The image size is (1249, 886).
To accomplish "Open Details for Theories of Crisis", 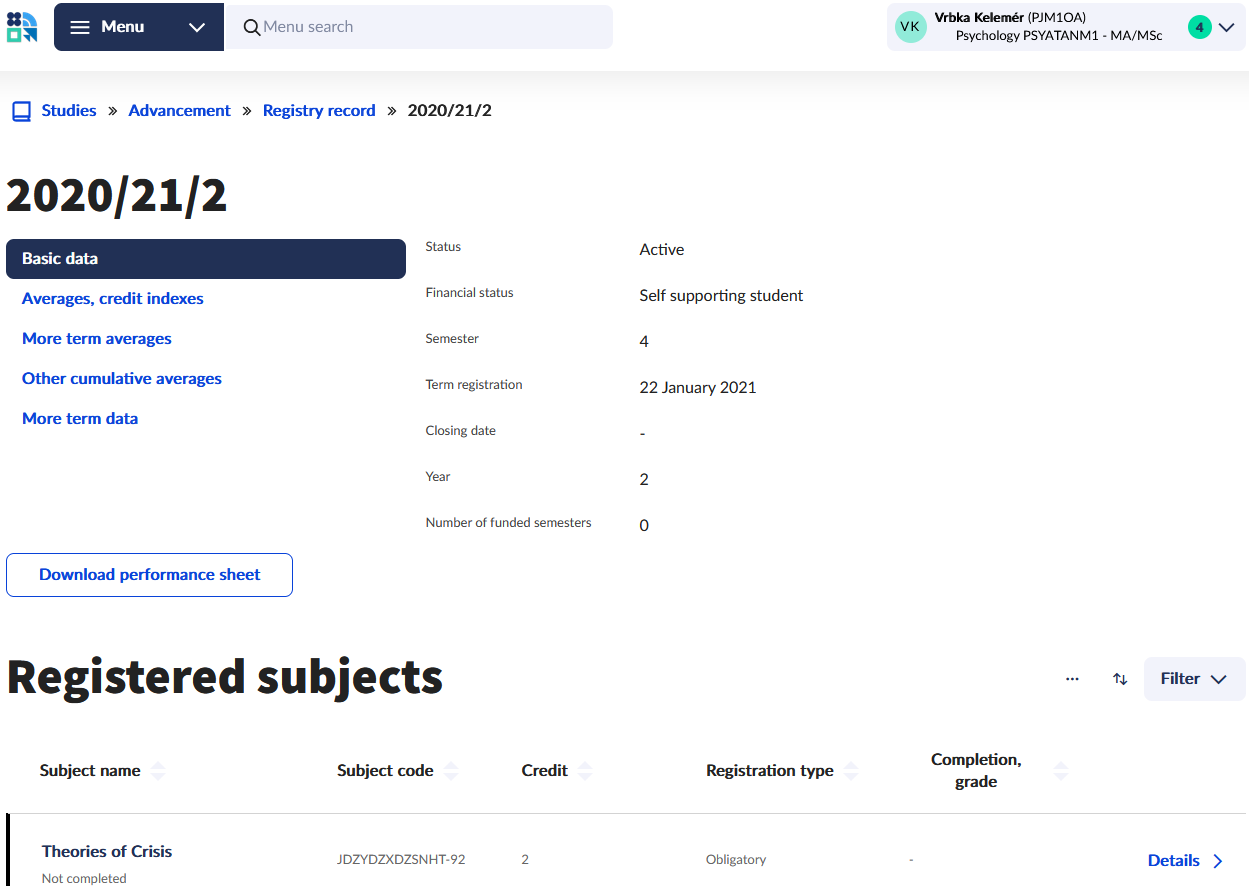I will 1185,861.
